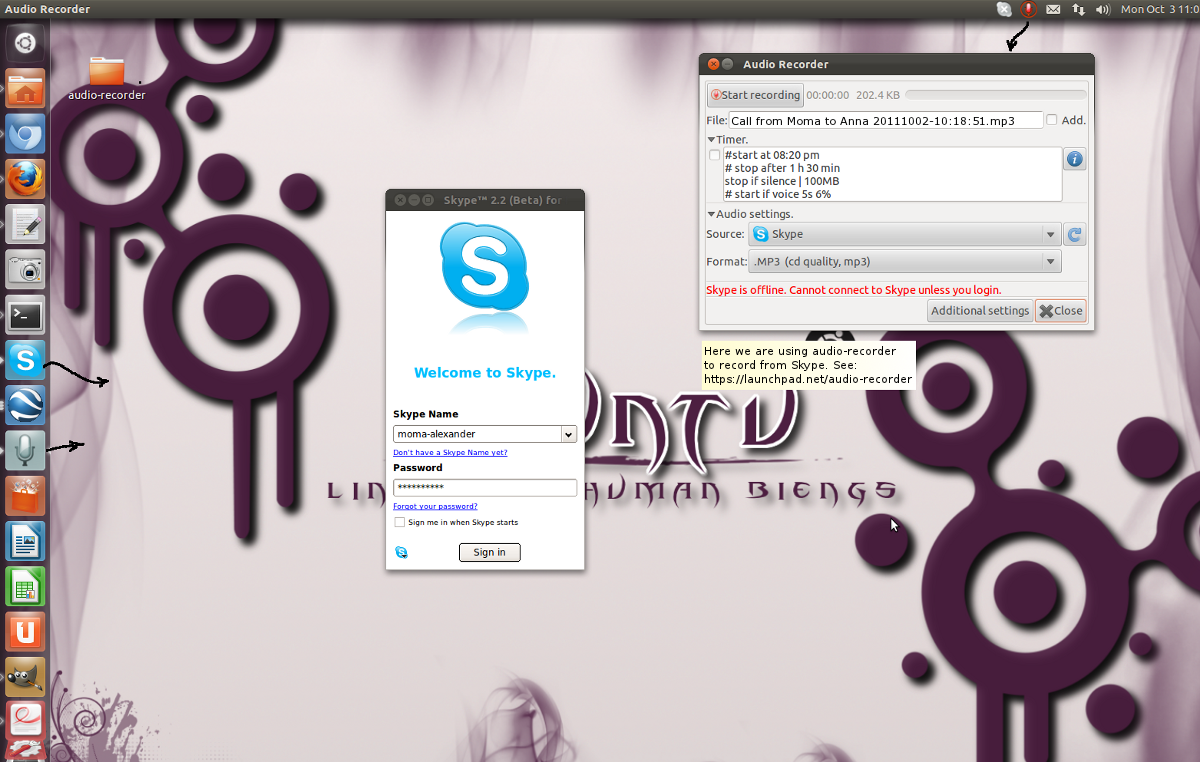Viewport: 1200px width, 762px height.
Task: Check Sign me in when Skype starts
Action: 400,522
